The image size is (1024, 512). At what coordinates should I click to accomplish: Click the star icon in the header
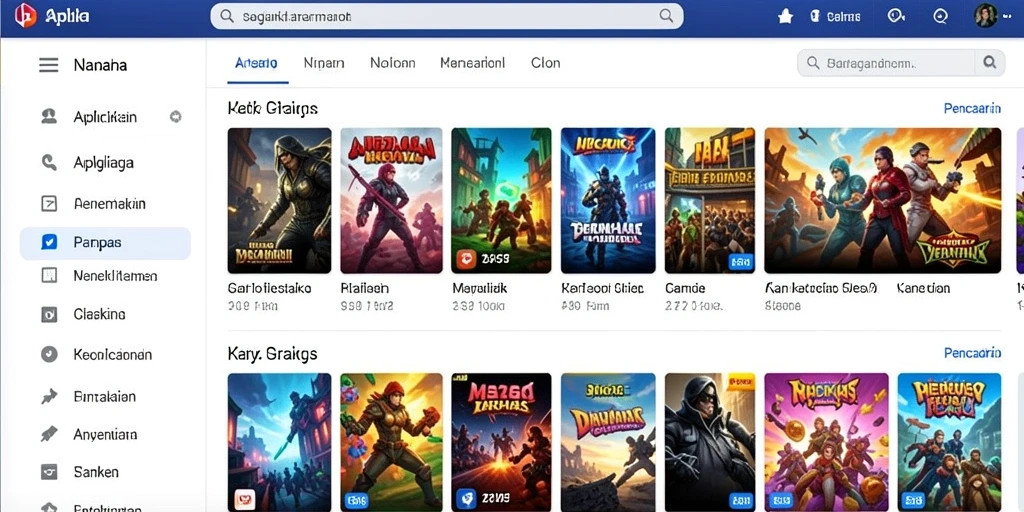(785, 17)
